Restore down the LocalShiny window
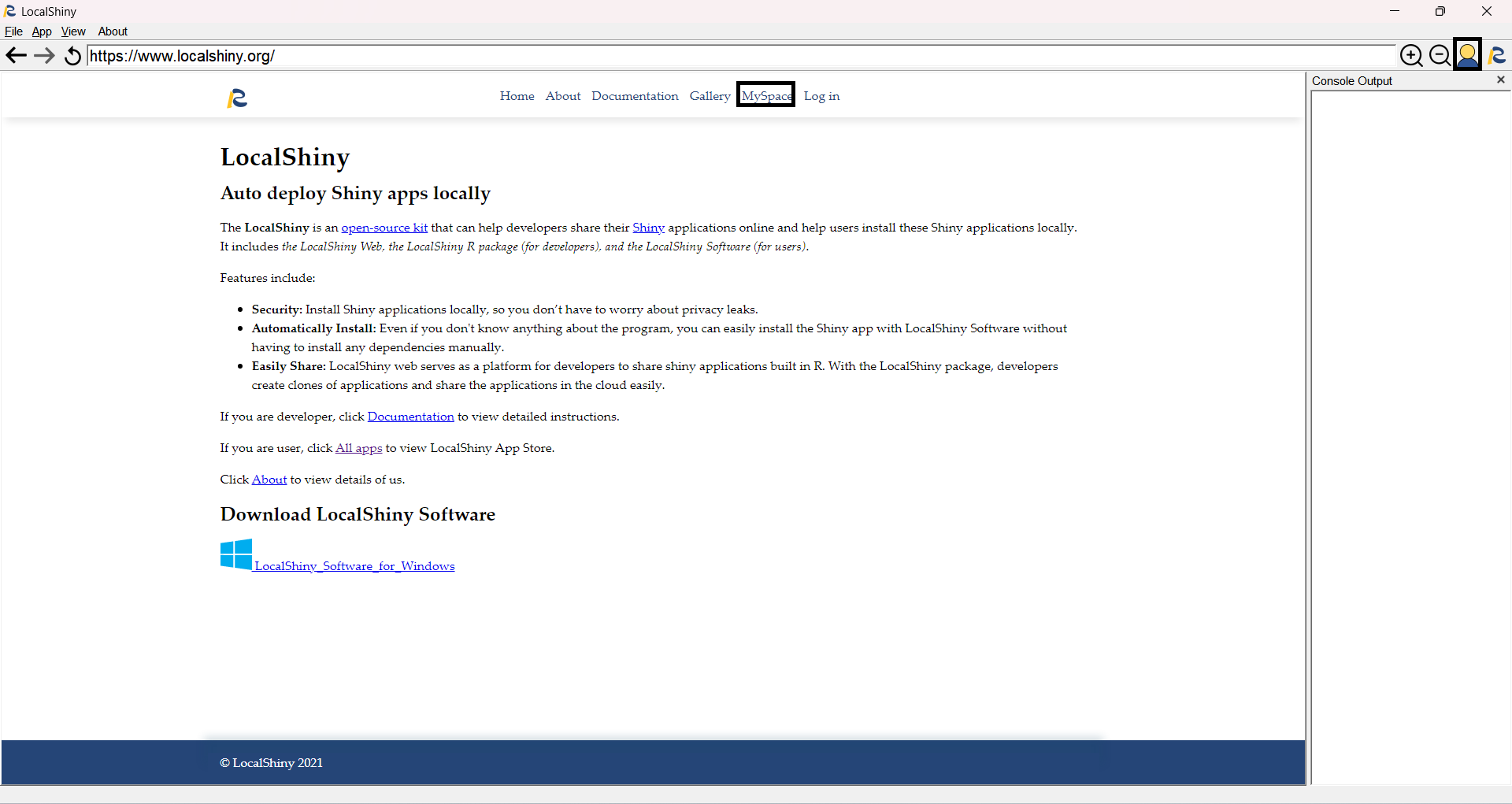1512x804 pixels. pyautogui.click(x=1440, y=11)
